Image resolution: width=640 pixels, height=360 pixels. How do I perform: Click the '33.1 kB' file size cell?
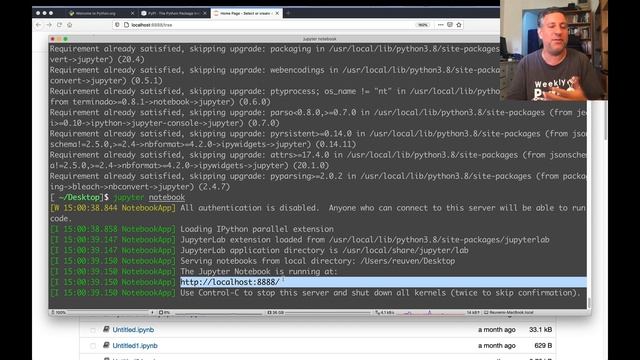coord(540,329)
